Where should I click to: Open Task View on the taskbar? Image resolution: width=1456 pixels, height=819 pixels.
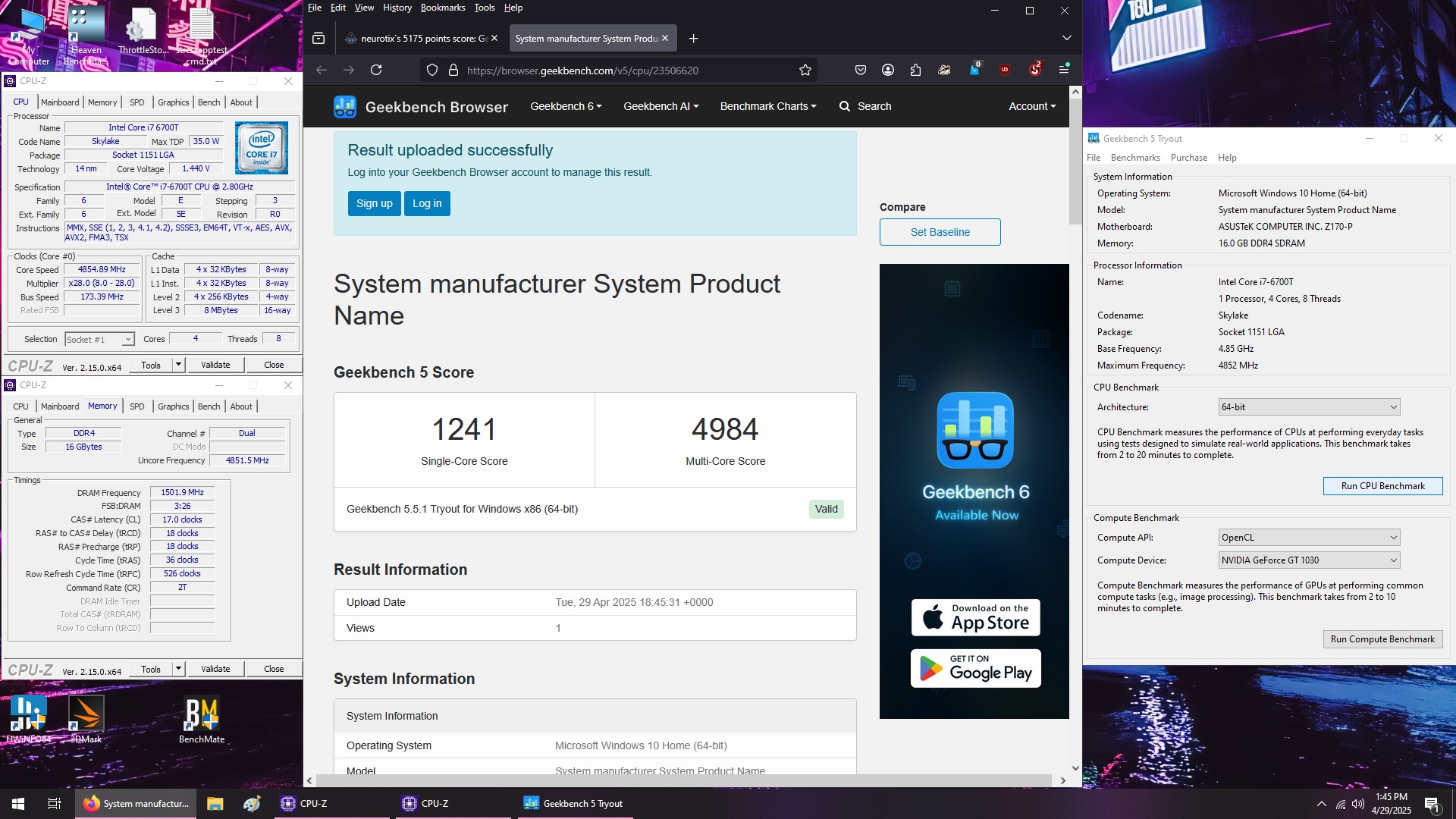coord(54,804)
